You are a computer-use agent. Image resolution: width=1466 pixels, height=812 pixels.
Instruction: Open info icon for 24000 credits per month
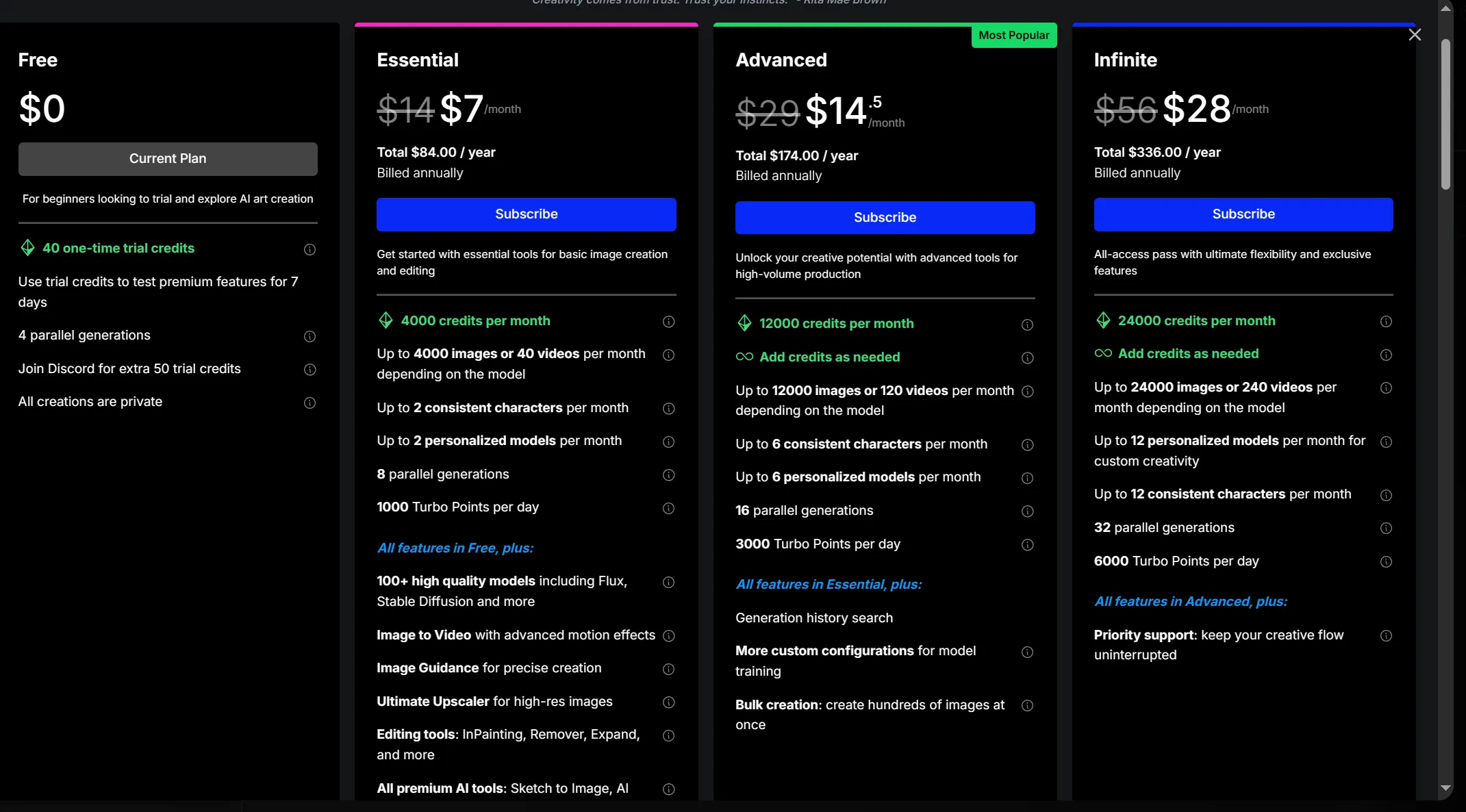point(1386,322)
